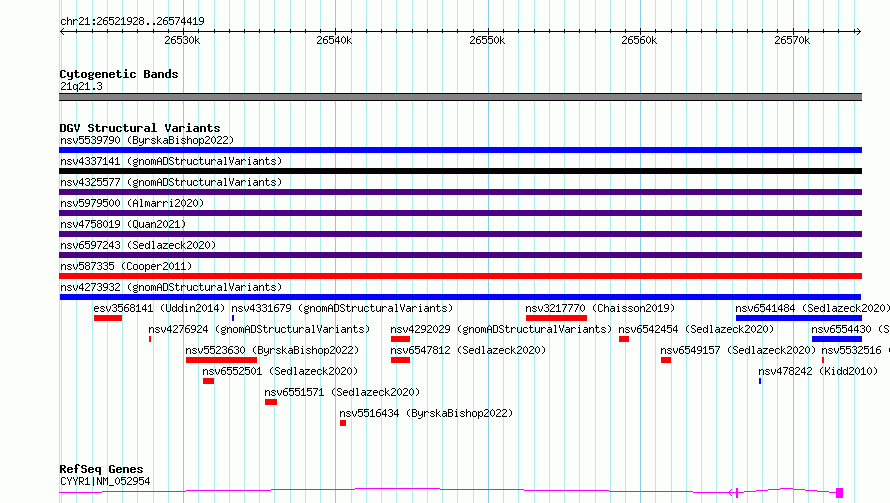Click the small blue marker of nsv4331679
The width and height of the screenshot is (890, 503).
(x=233, y=318)
